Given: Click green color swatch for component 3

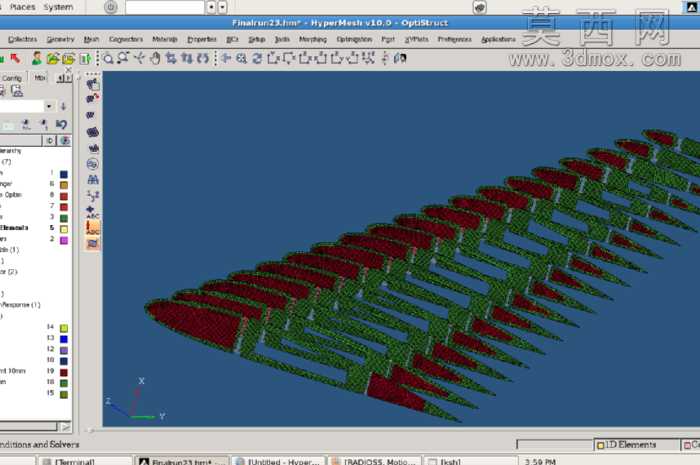Looking at the screenshot, I should 64,218.
